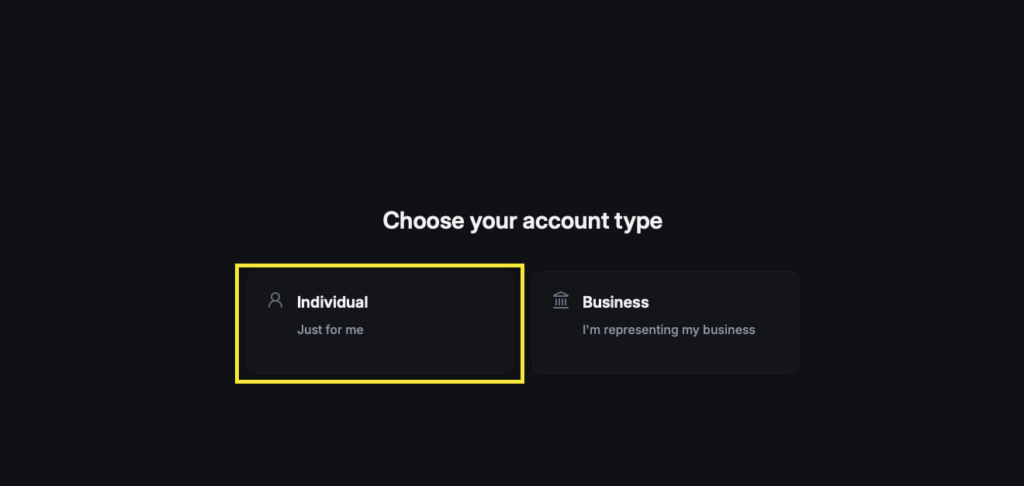Choose the personal account for yourself

click(x=380, y=323)
